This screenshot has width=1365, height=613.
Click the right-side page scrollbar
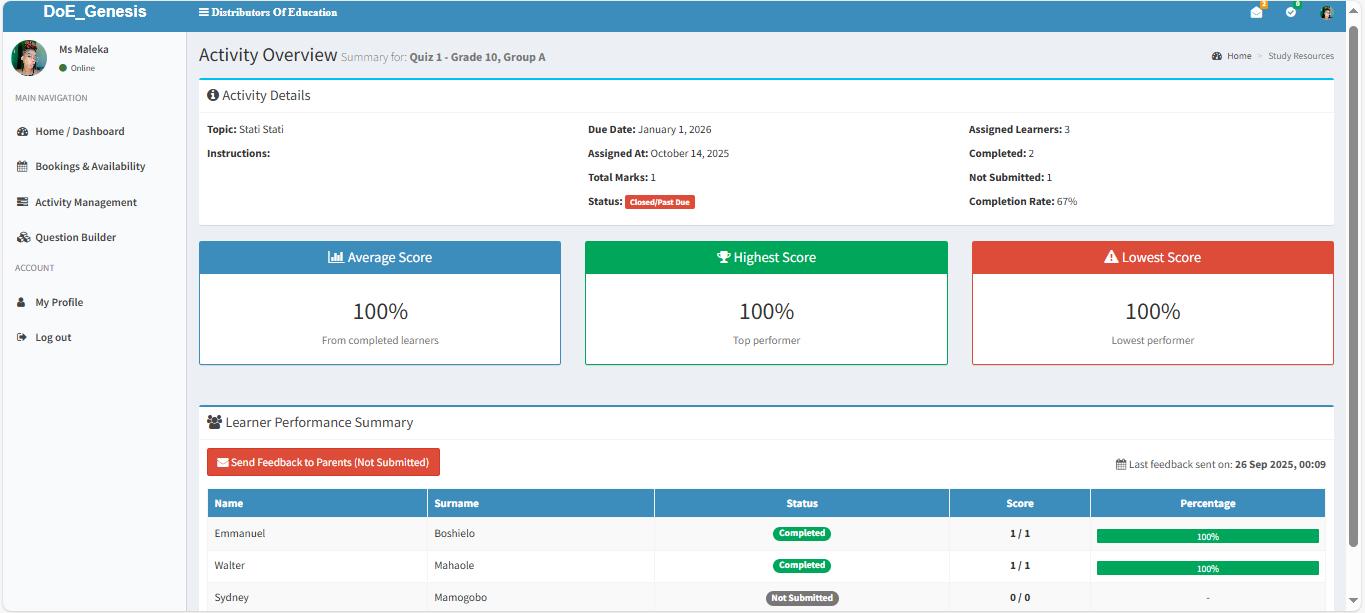pos(1357,300)
